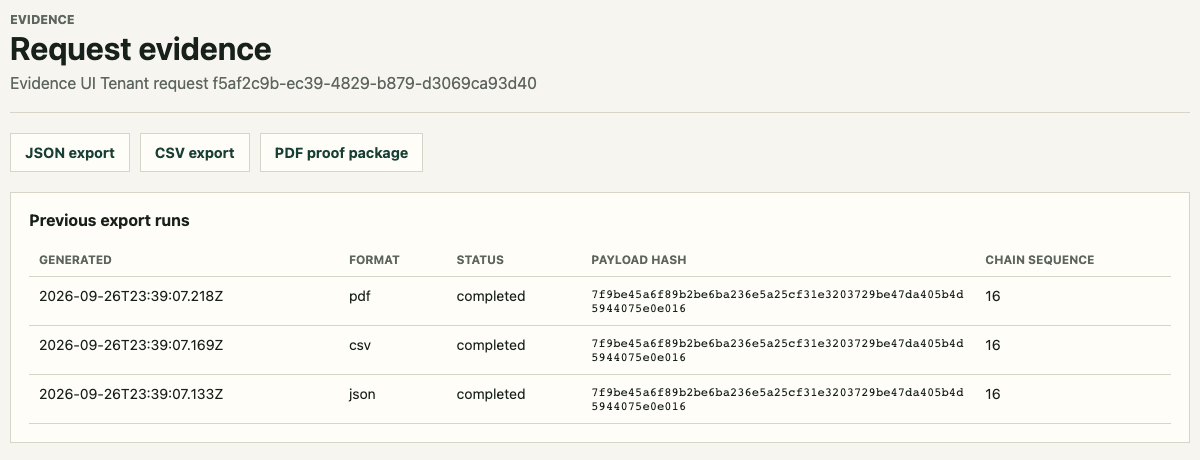Select timestamp 2026-09-26T23:39:07.218Z
The image size is (1200, 460).
[x=131, y=296]
